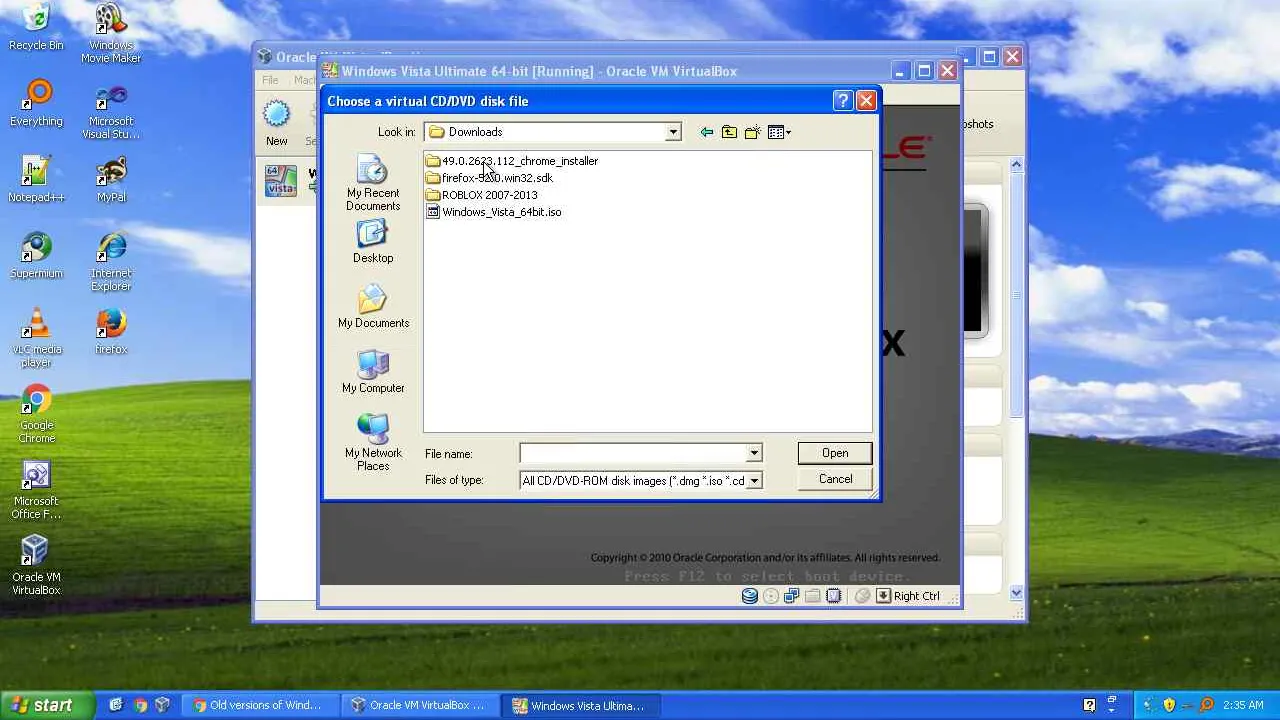Select the Notepad++ desktop icon
1280x720 pixels.
pos(36,180)
